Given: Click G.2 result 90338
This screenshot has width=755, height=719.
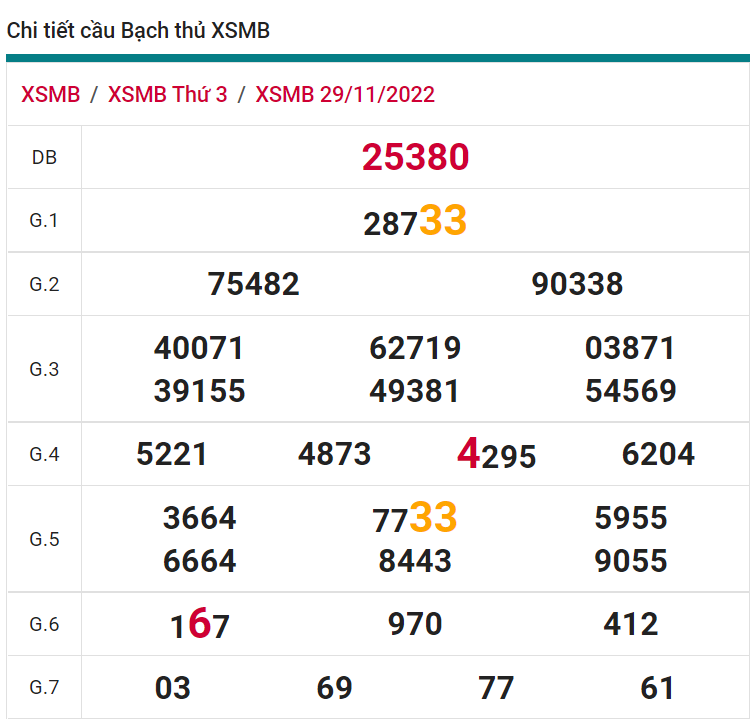Looking at the screenshot, I should click(x=577, y=284).
